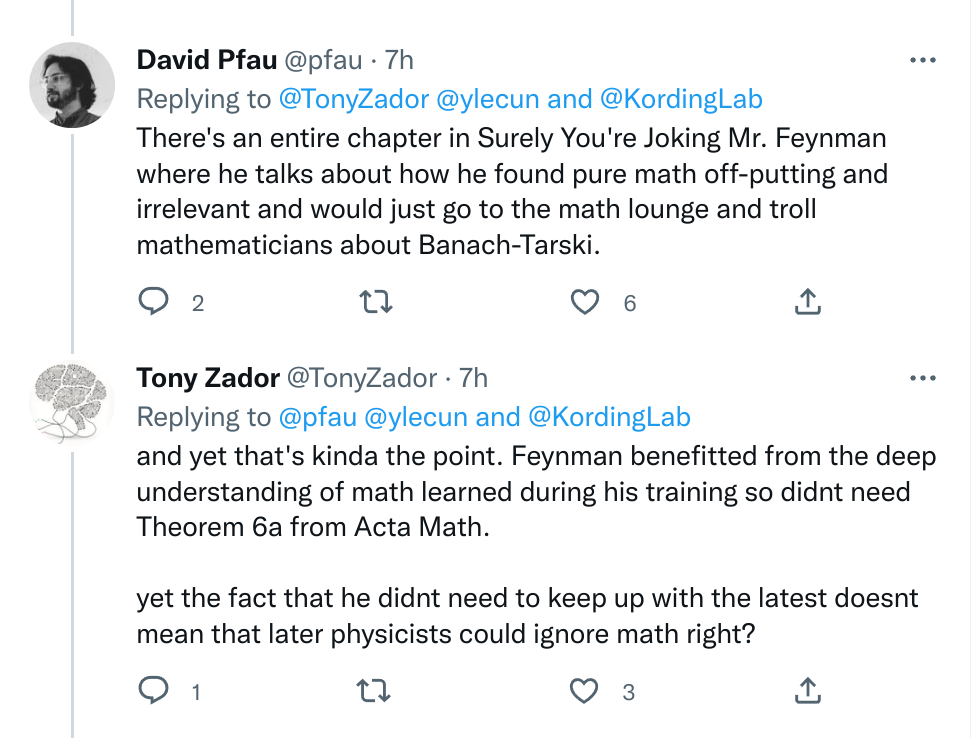Retweet Tony Zador's tweet
This screenshot has height=738, width=976.
tap(375, 691)
